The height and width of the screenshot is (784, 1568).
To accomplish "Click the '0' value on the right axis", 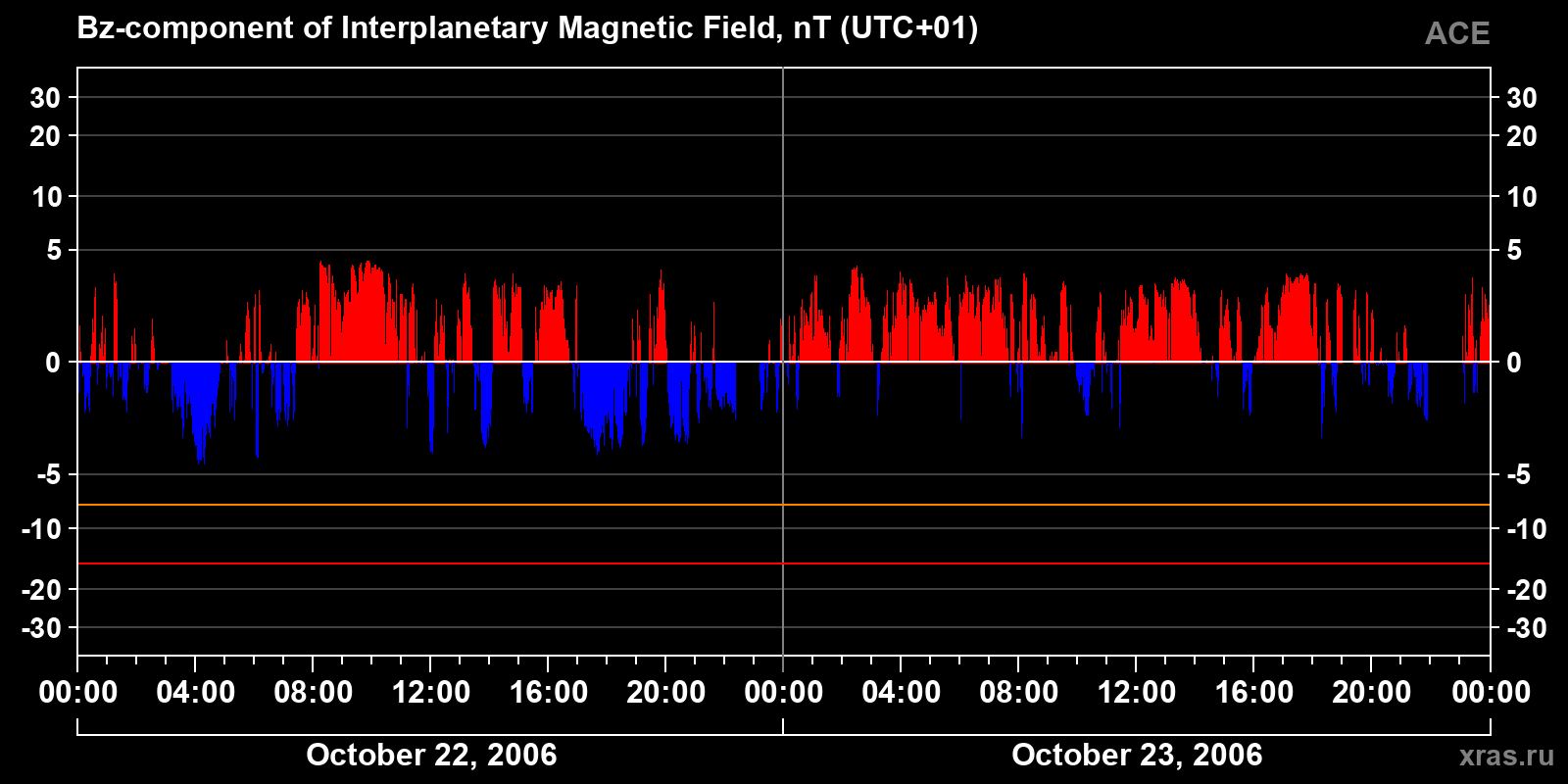I will click(1514, 363).
